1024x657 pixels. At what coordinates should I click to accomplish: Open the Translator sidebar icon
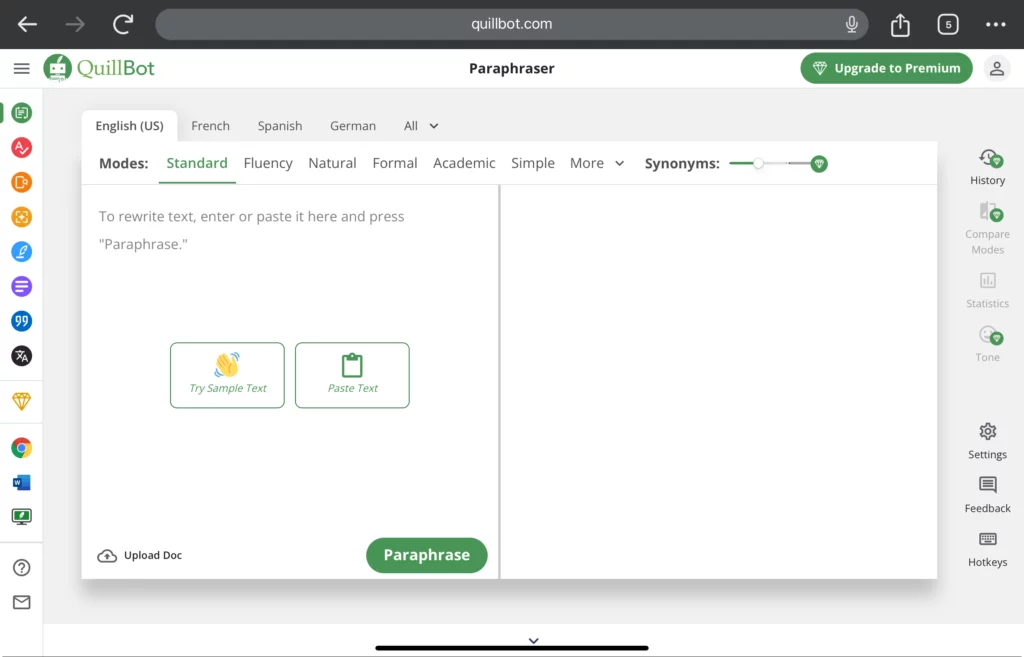[22, 356]
